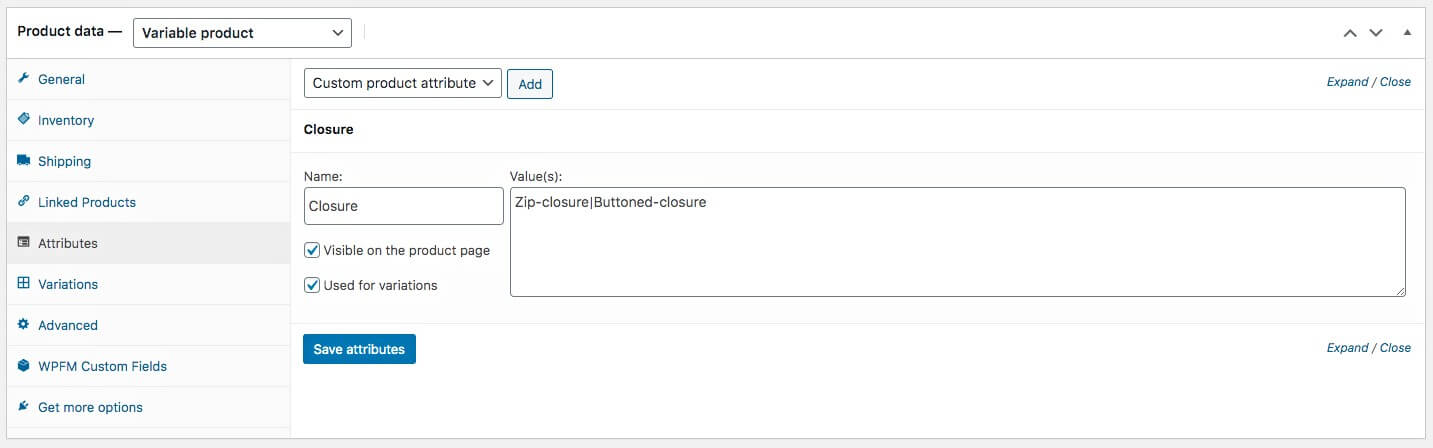Collapse the Product data panel triangle
The width and height of the screenshot is (1433, 448).
pyautogui.click(x=1407, y=33)
